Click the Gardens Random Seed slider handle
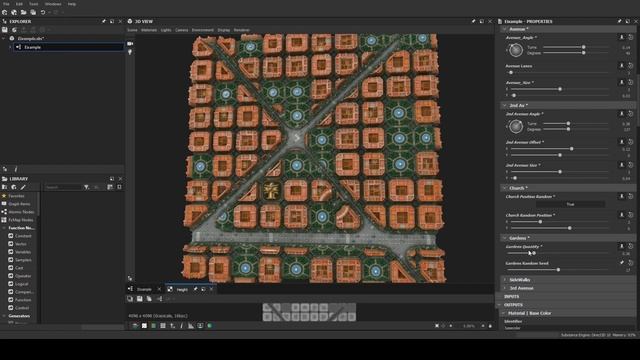Viewport: 640px width, 360px height. point(558,270)
